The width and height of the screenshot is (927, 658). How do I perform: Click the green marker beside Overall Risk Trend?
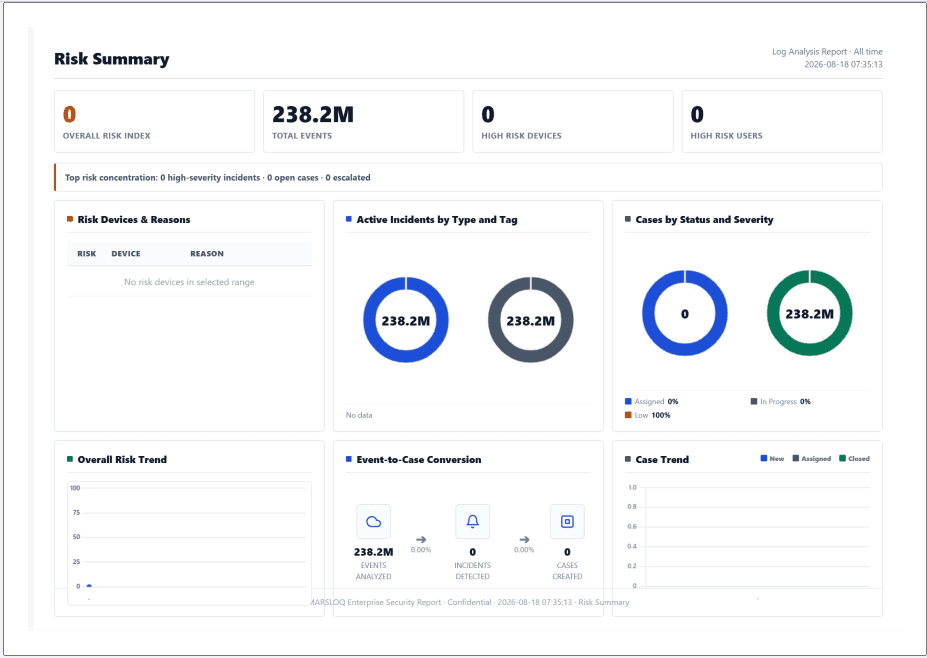tap(70, 459)
